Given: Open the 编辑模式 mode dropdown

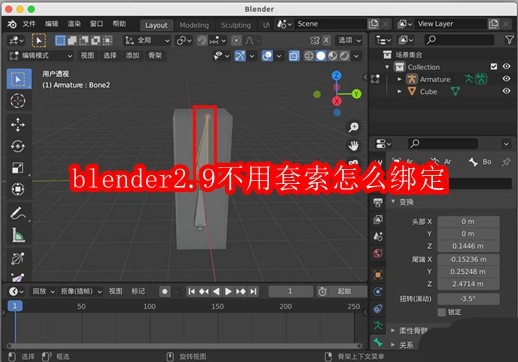Looking at the screenshot, I should 40,56.
